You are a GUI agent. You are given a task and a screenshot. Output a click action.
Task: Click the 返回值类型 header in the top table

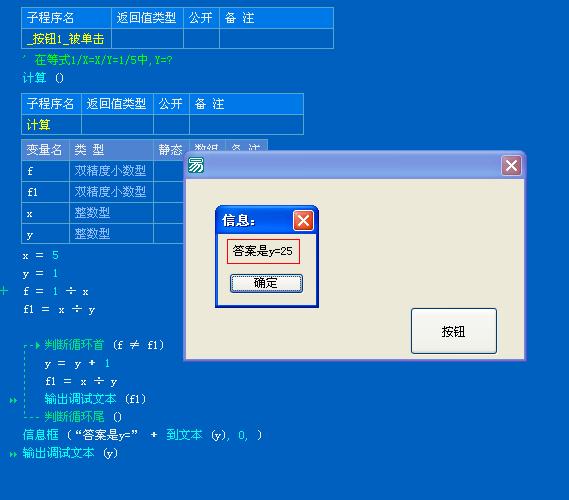pyautogui.click(x=146, y=18)
